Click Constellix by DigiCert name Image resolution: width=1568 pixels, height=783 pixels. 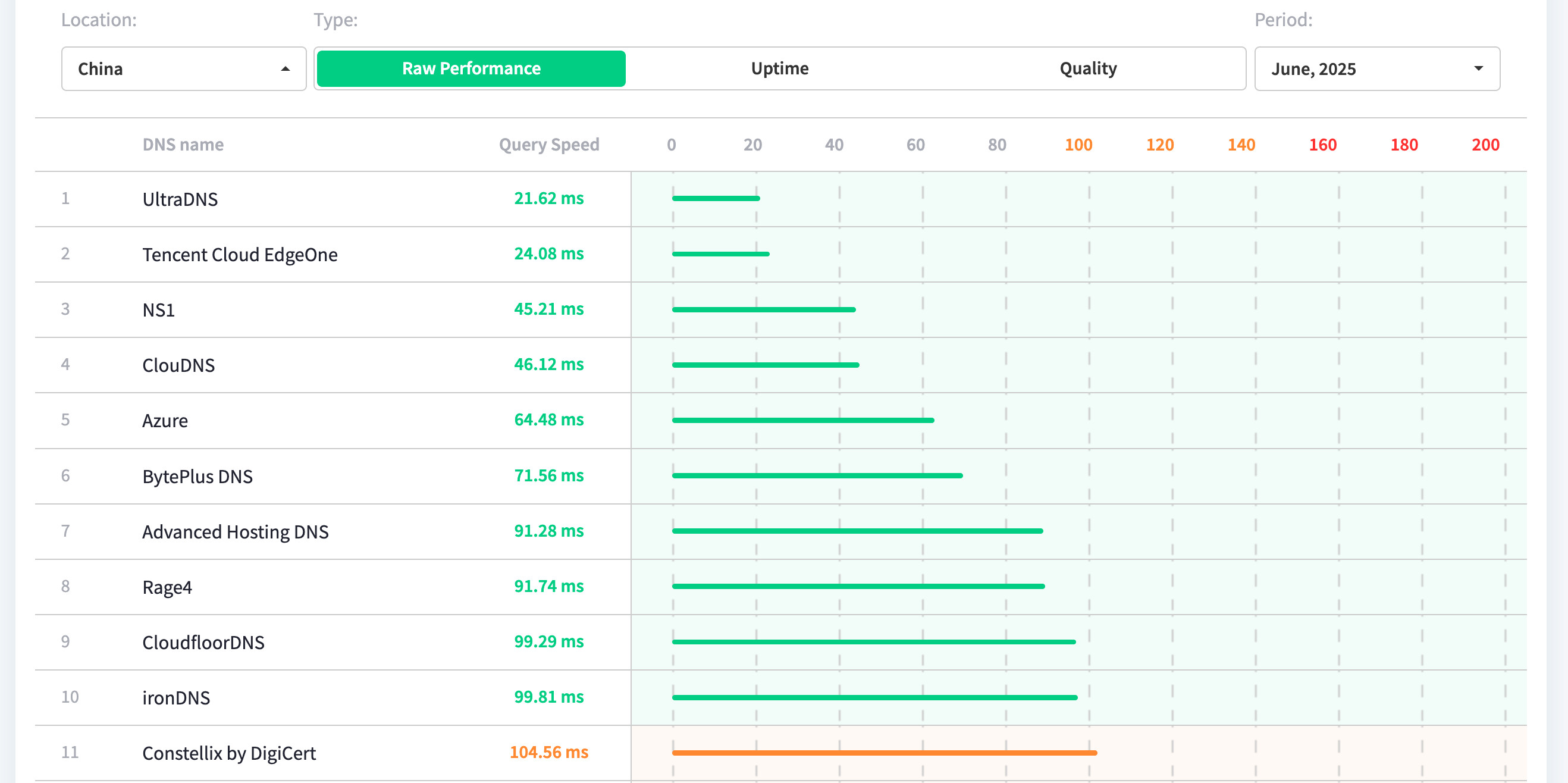coord(229,753)
